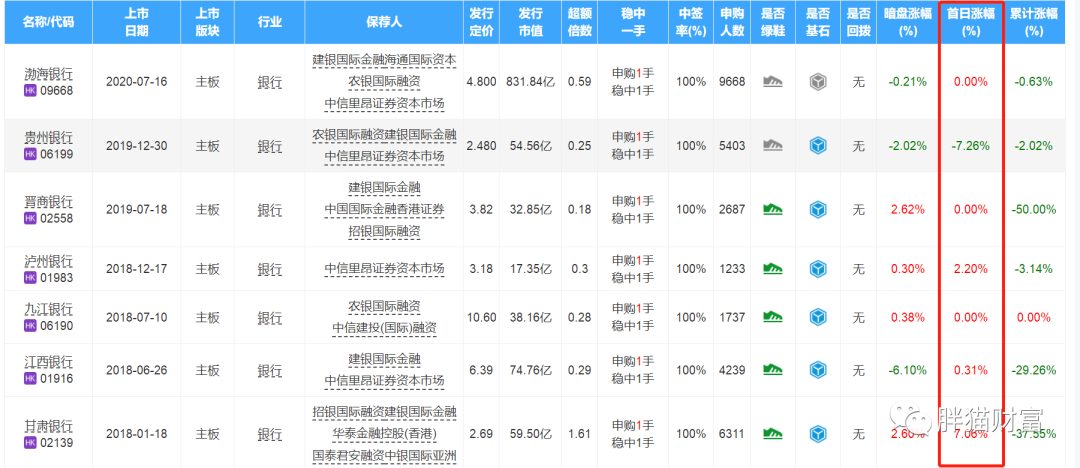Sort by the 申购人数 column header
The height and width of the screenshot is (468, 1080).
(x=732, y=22)
